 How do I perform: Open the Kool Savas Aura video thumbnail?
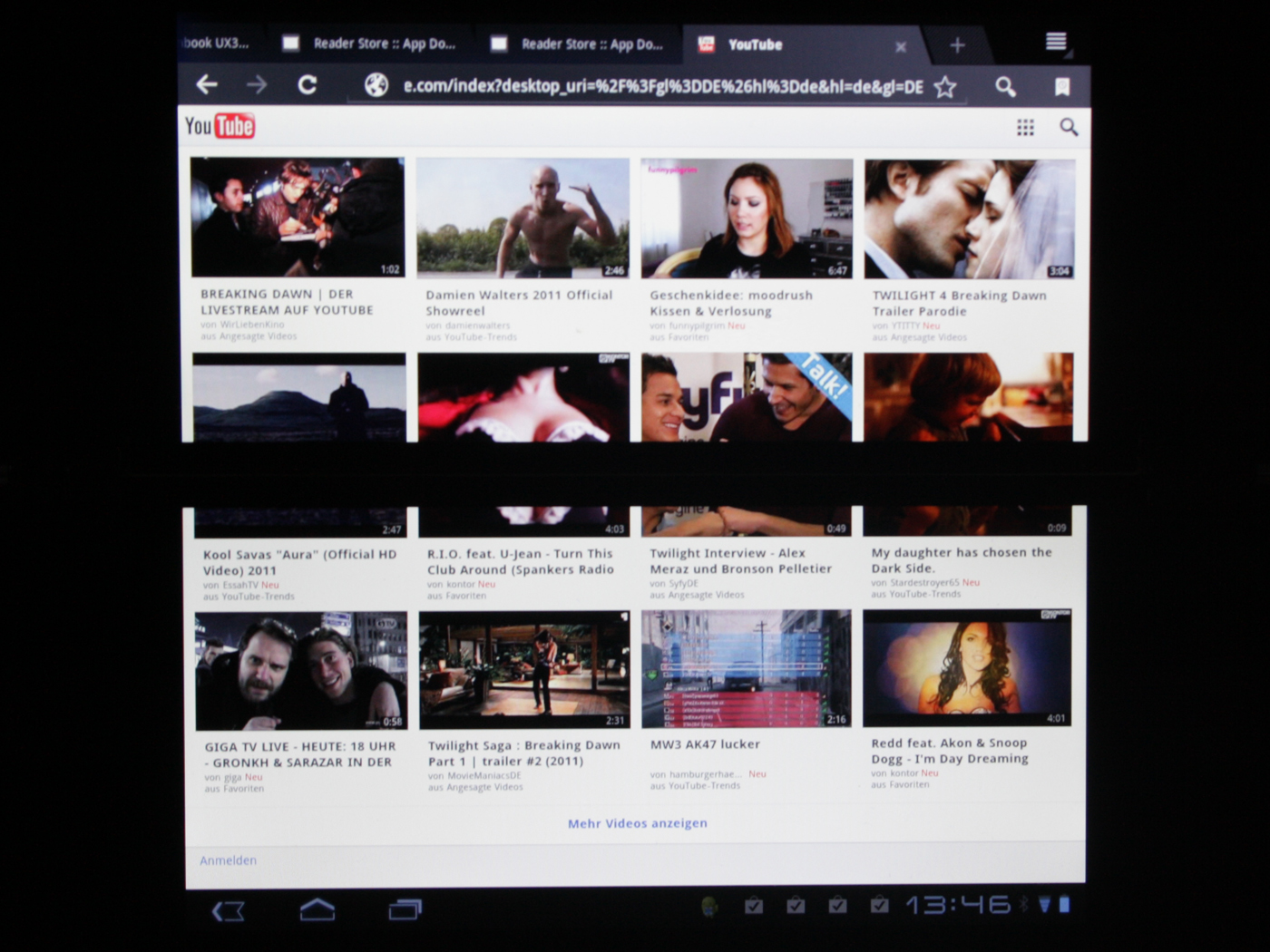pyautogui.click(x=299, y=444)
